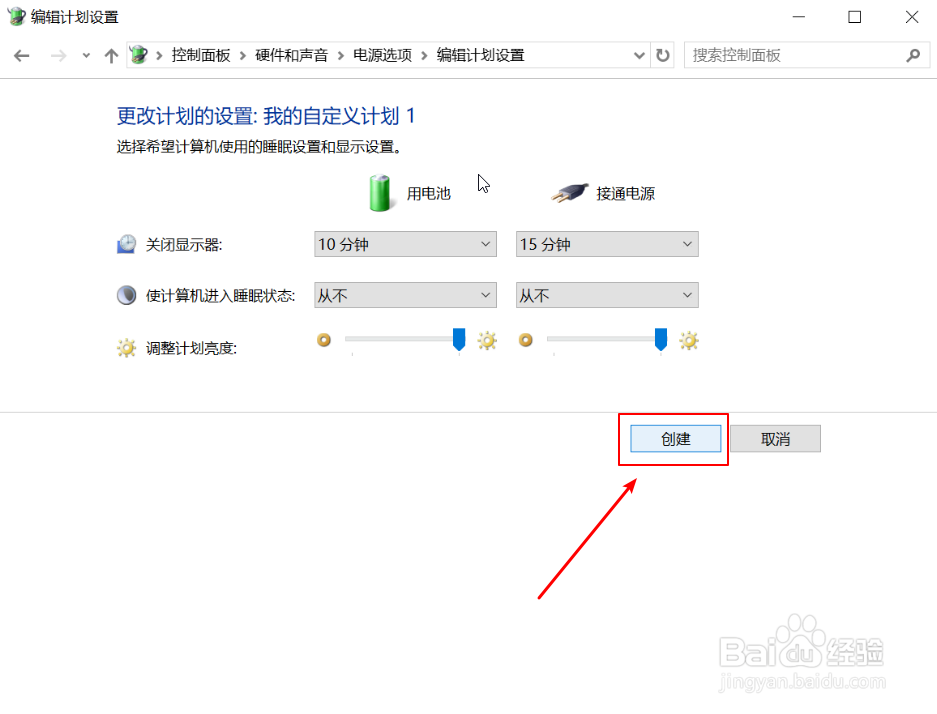Click the brightness sun icon beside 调整计划亮度
This screenshot has width=937, height=714.
click(x=126, y=346)
